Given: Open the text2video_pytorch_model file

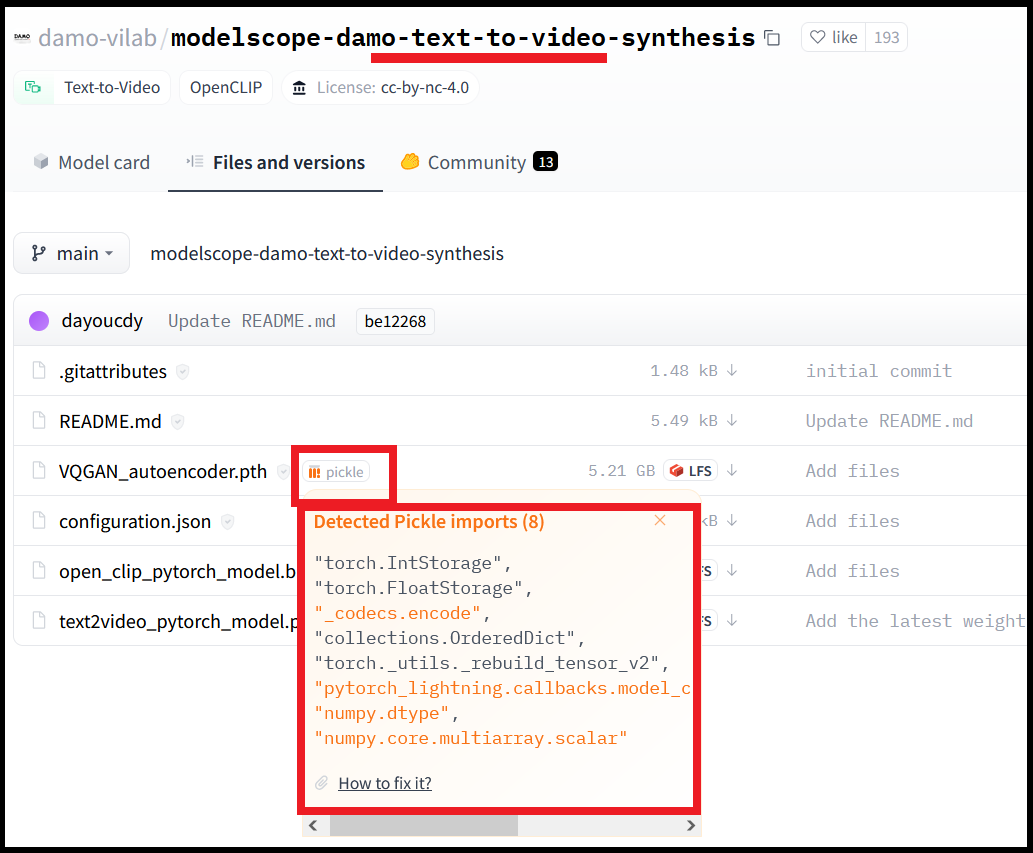Looking at the screenshot, I should [178, 622].
